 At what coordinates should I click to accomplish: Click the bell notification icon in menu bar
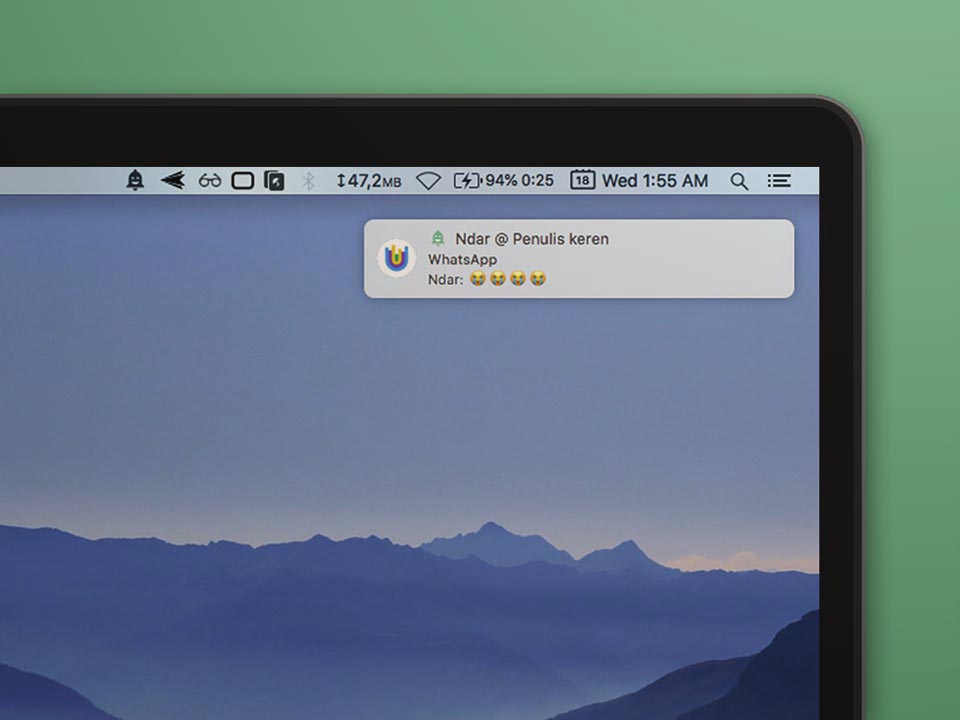[x=135, y=180]
